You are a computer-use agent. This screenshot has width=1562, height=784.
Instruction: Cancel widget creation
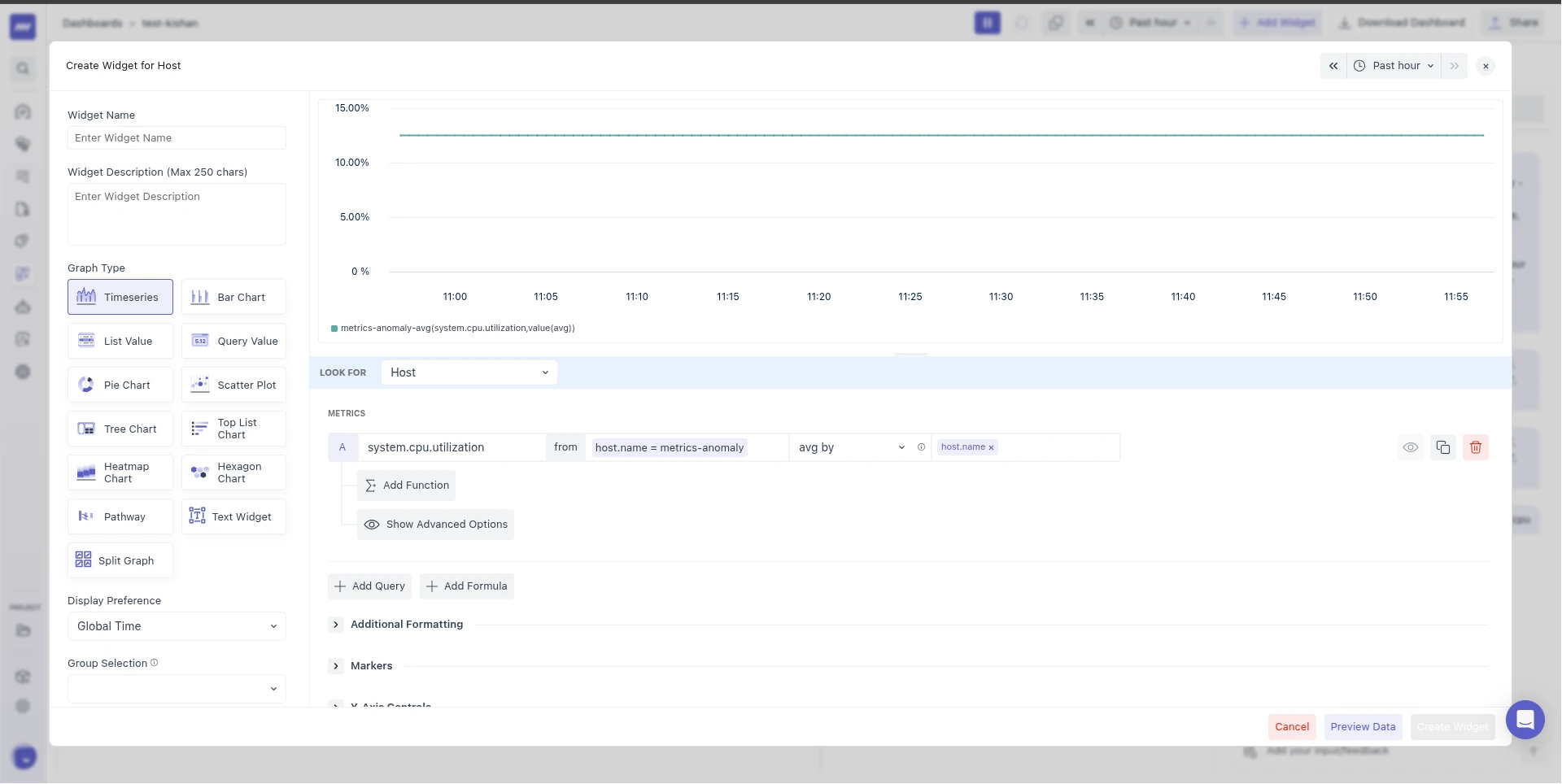[x=1292, y=727]
